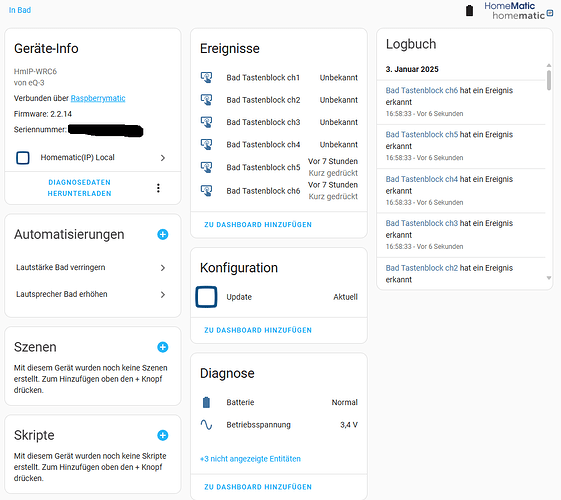Click the Homematic(IP) Local square icon
This screenshot has width=561, height=500.
(23, 158)
